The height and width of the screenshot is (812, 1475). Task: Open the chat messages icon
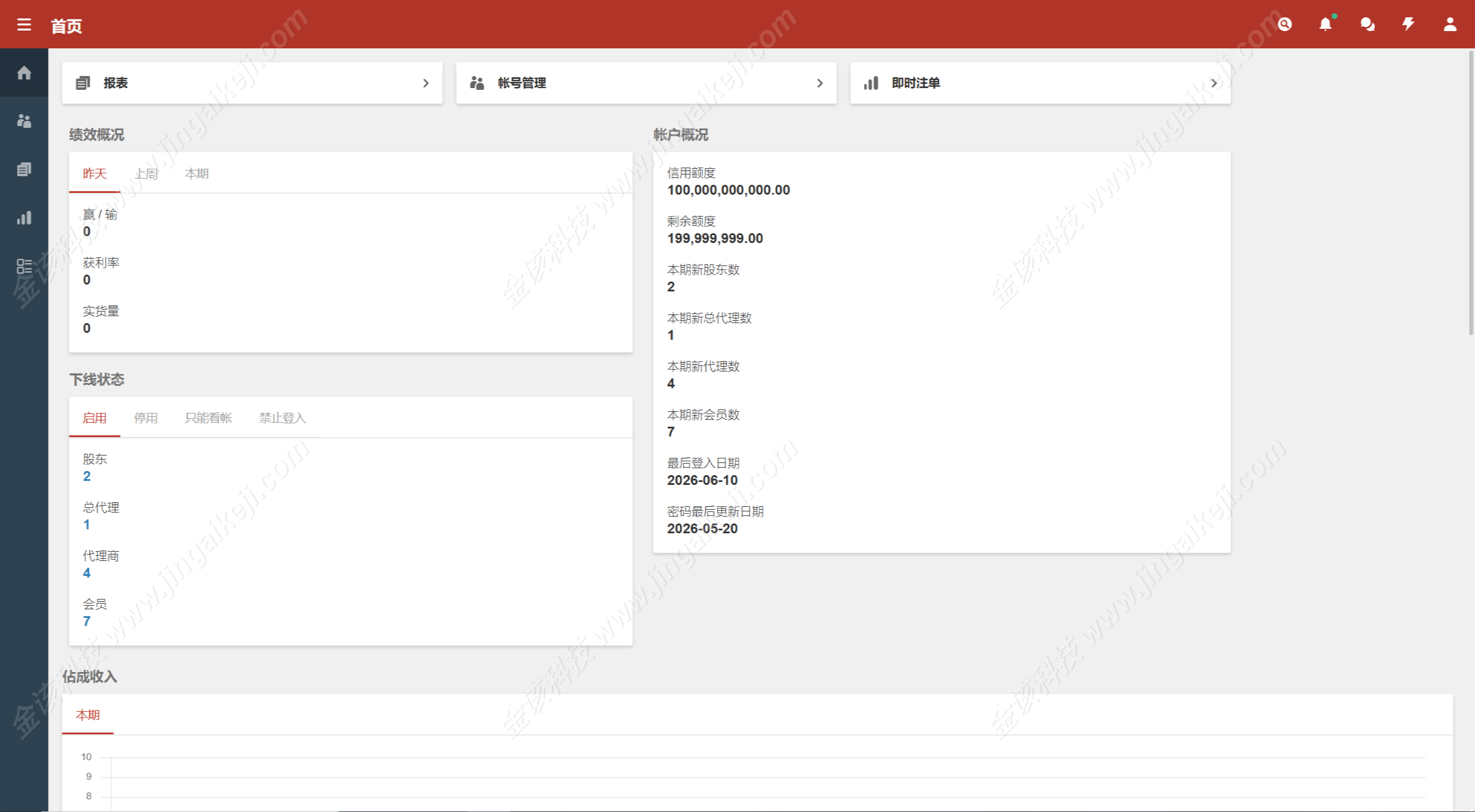[x=1367, y=24]
